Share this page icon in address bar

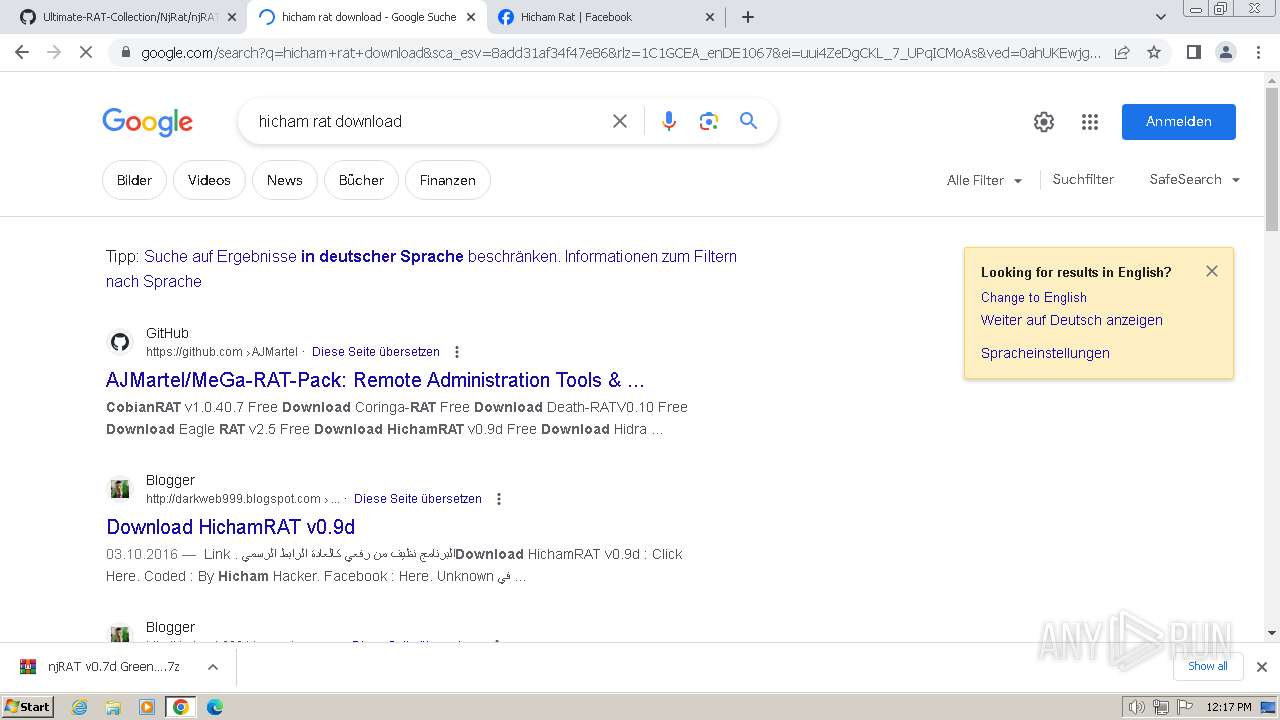click(1122, 52)
